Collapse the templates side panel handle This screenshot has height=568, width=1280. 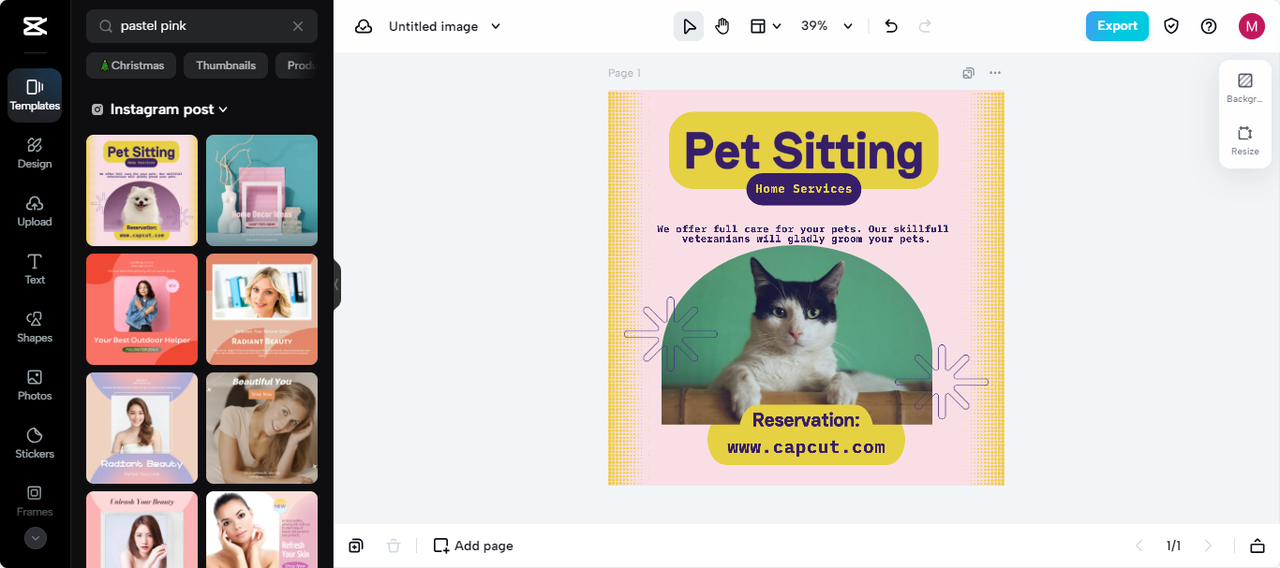[x=337, y=285]
